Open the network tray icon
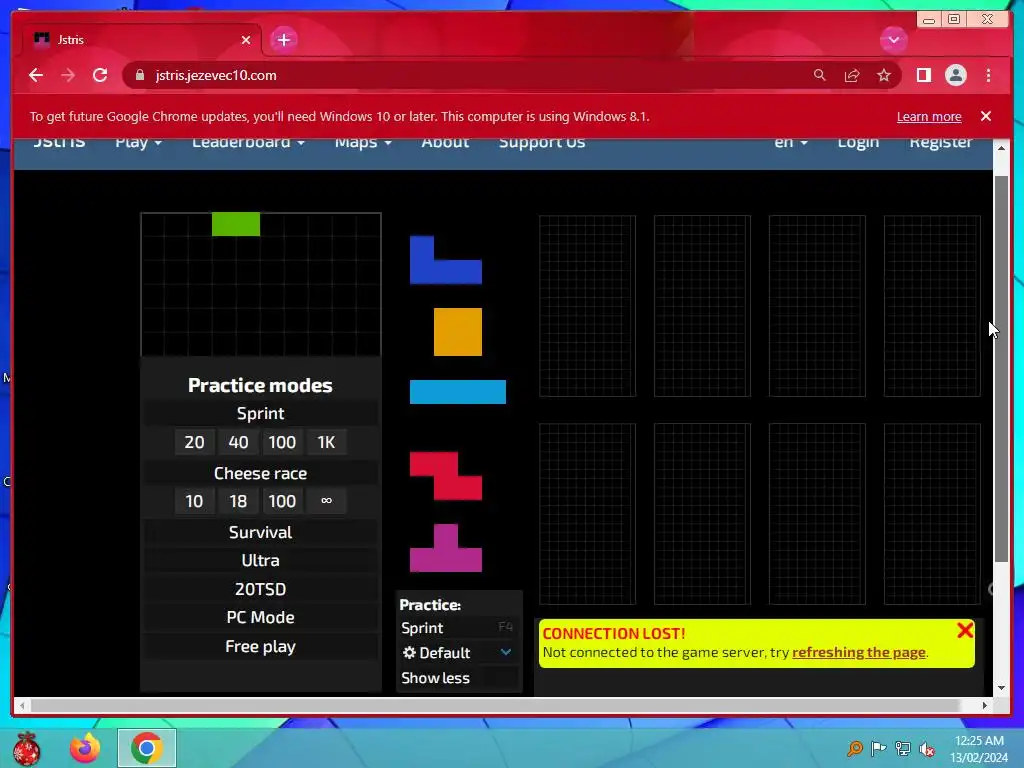The width and height of the screenshot is (1024, 768). [x=903, y=748]
